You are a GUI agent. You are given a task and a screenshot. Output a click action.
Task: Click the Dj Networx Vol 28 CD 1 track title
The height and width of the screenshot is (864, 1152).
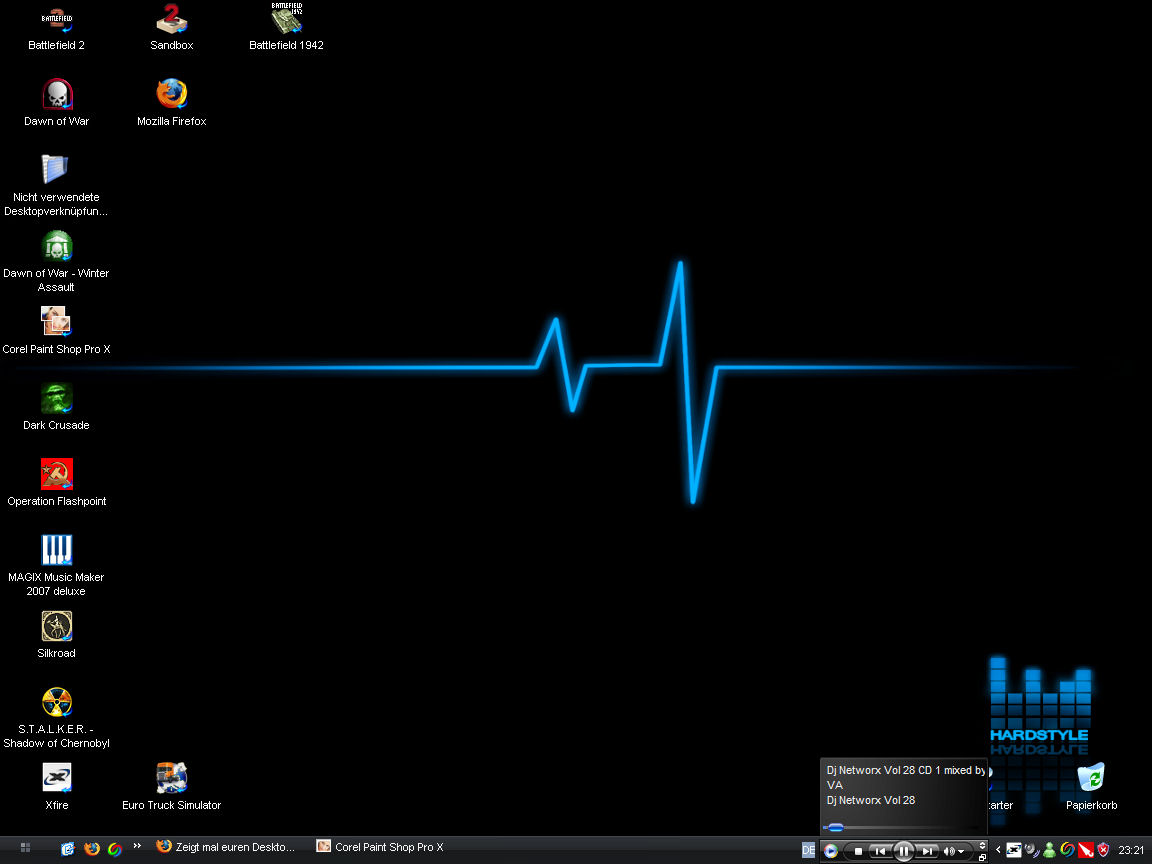905,770
